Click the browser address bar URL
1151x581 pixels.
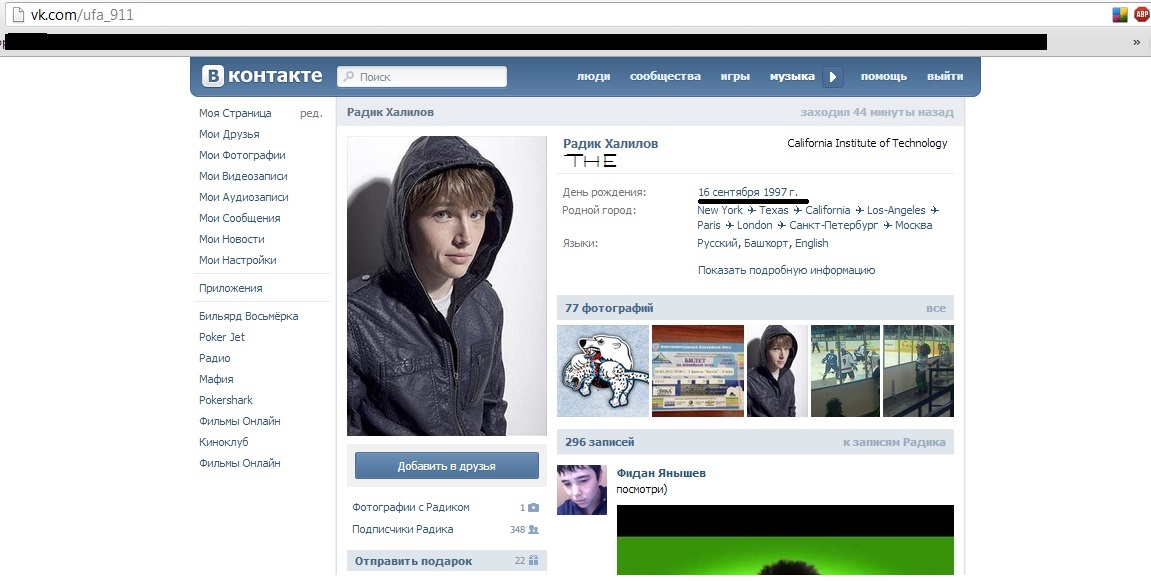click(81, 15)
